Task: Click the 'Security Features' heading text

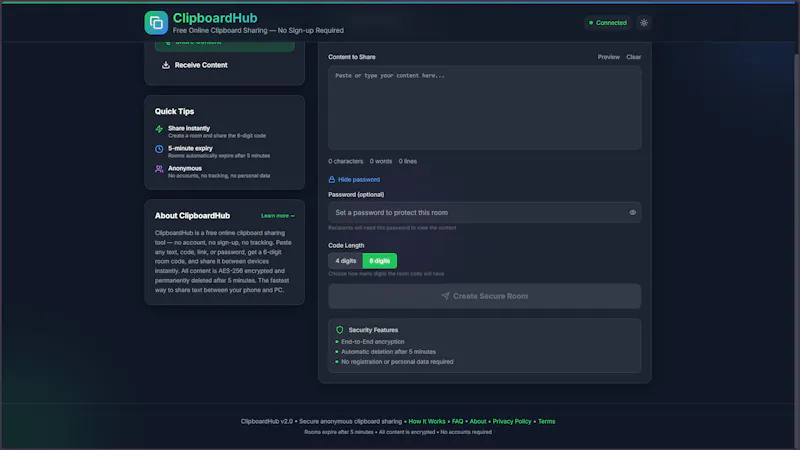Action: [x=373, y=330]
